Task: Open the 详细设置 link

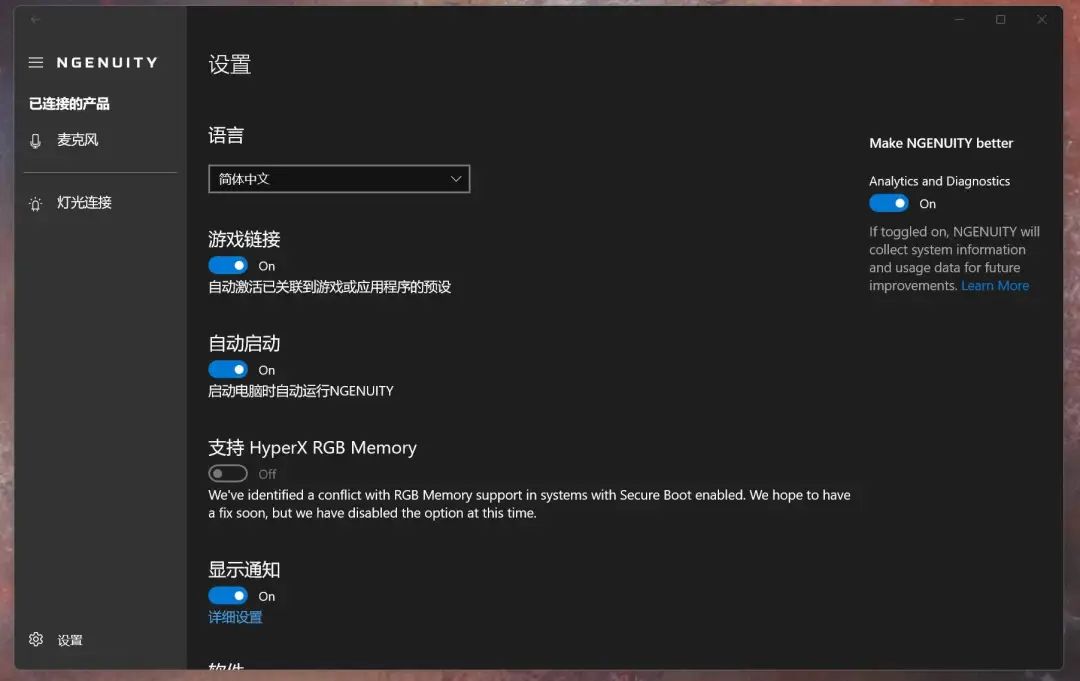Action: 236,617
